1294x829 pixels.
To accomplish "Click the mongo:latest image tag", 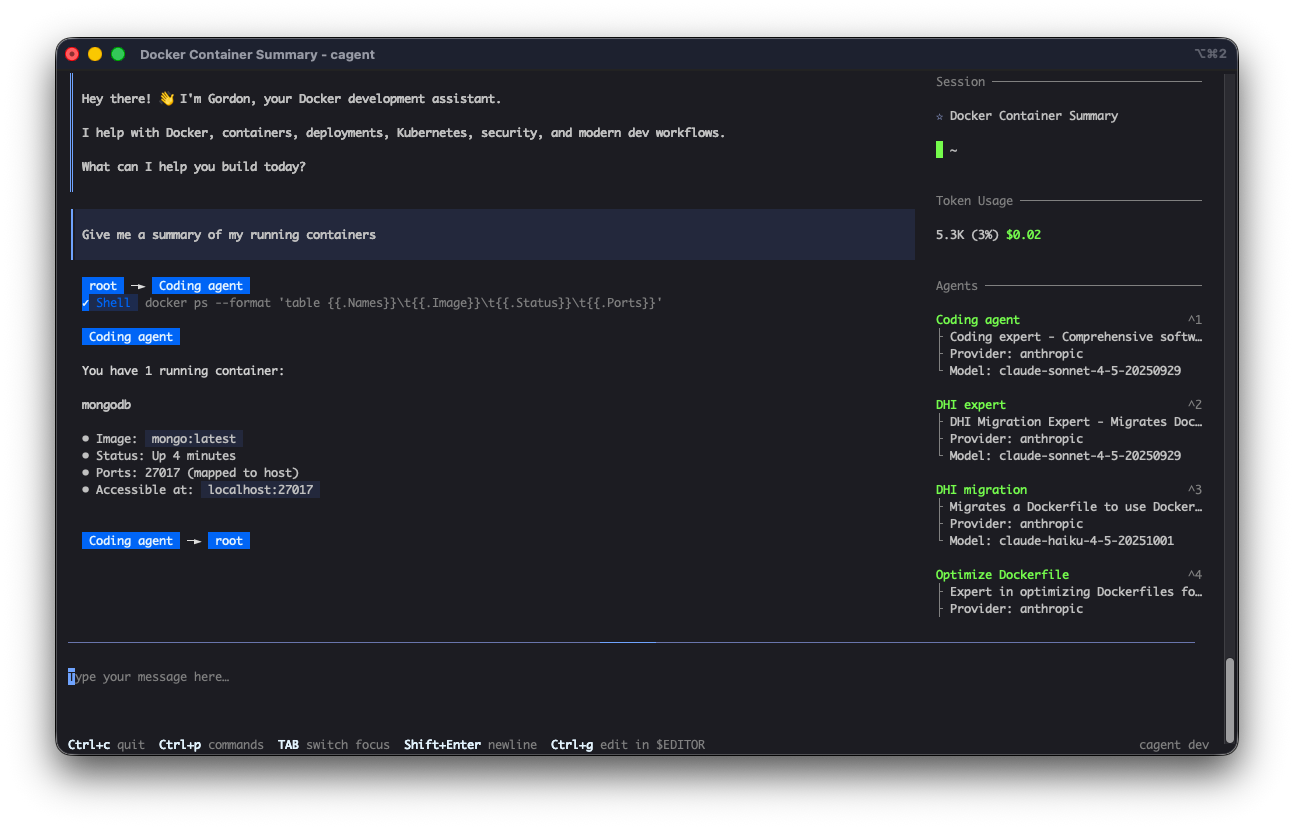I will click(194, 439).
